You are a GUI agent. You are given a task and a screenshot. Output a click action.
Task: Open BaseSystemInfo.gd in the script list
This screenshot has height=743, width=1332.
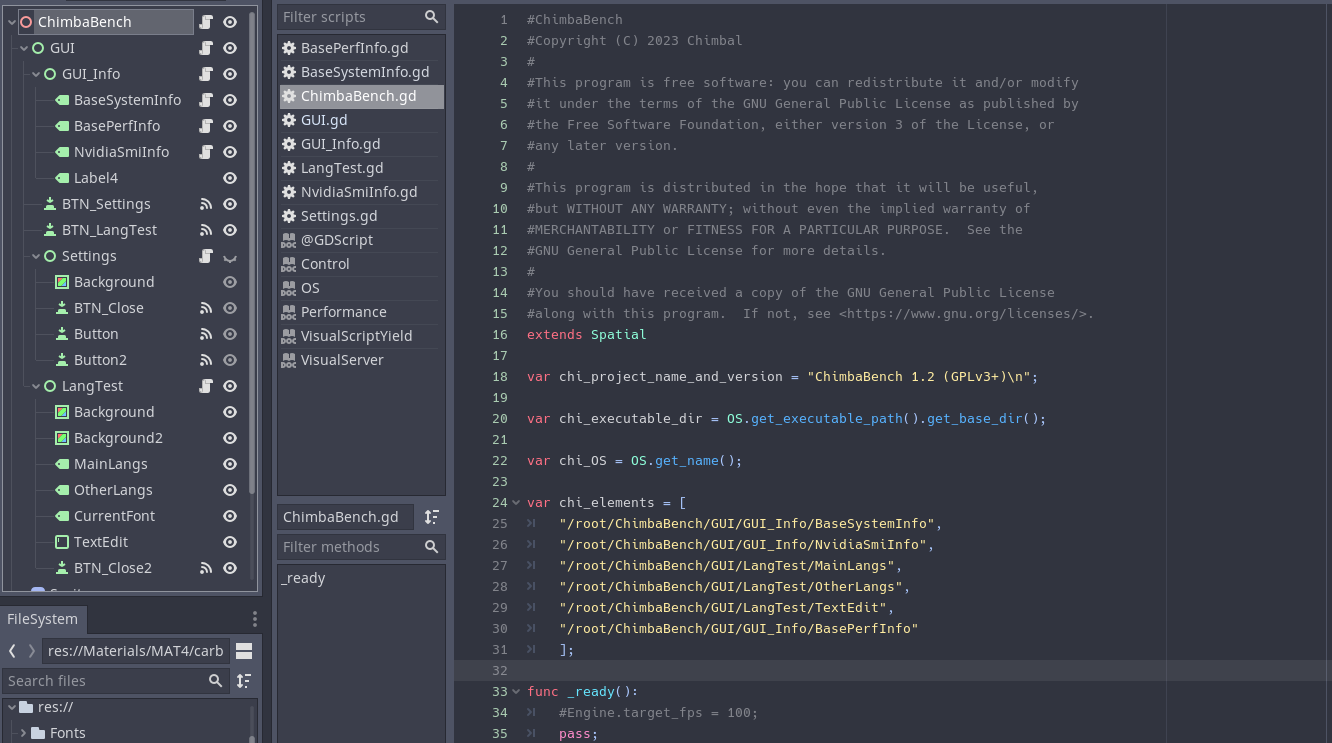click(x=361, y=72)
